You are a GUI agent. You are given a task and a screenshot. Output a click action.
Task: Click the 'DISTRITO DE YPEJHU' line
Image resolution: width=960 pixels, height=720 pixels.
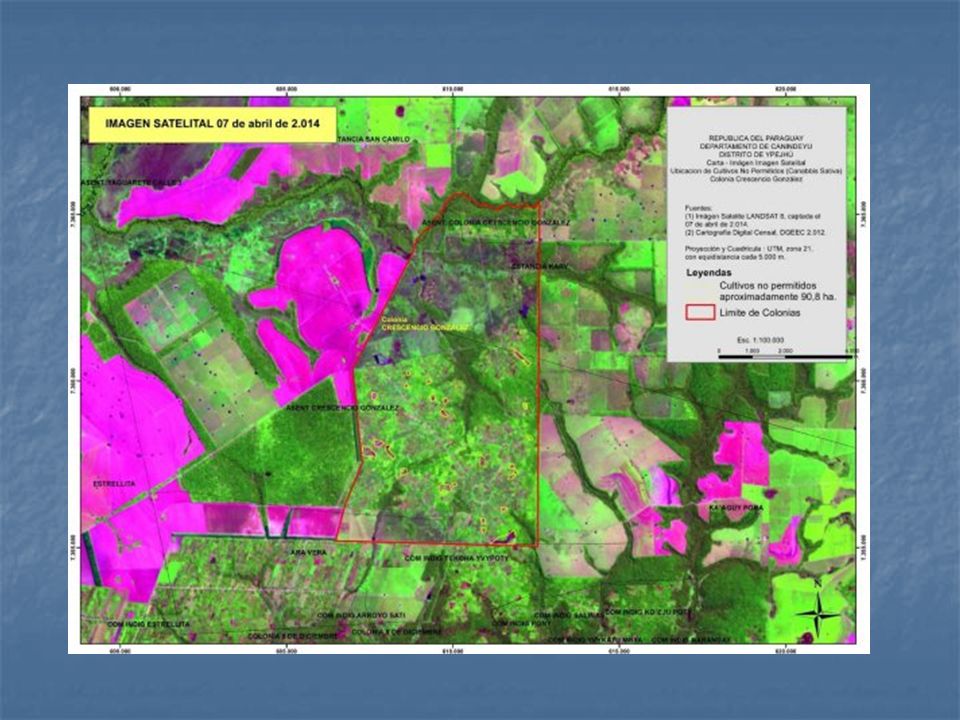[x=756, y=155]
